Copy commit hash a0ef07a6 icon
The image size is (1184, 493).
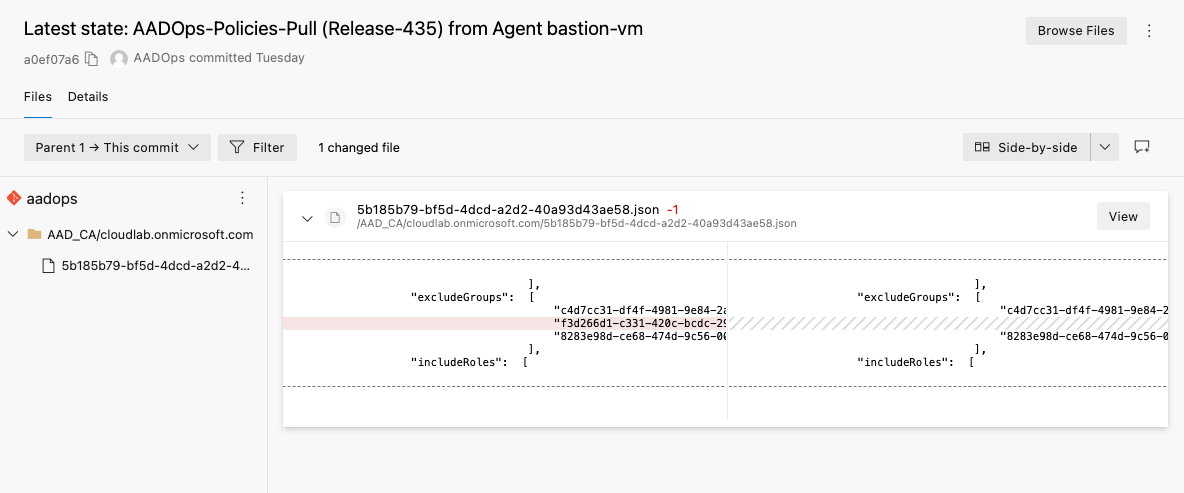point(91,59)
